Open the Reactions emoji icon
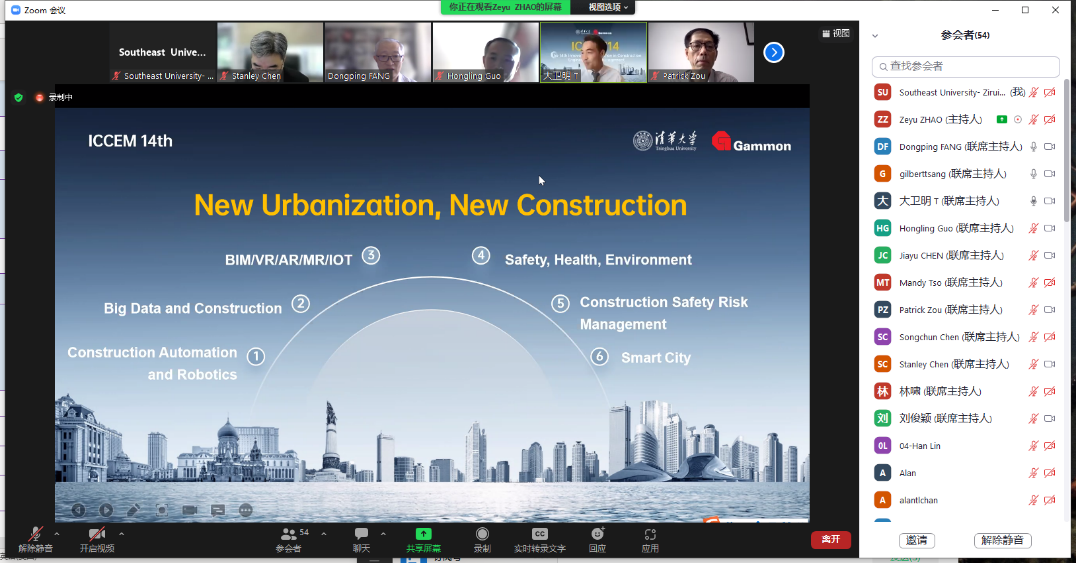The image size is (1076, 563). 598,534
